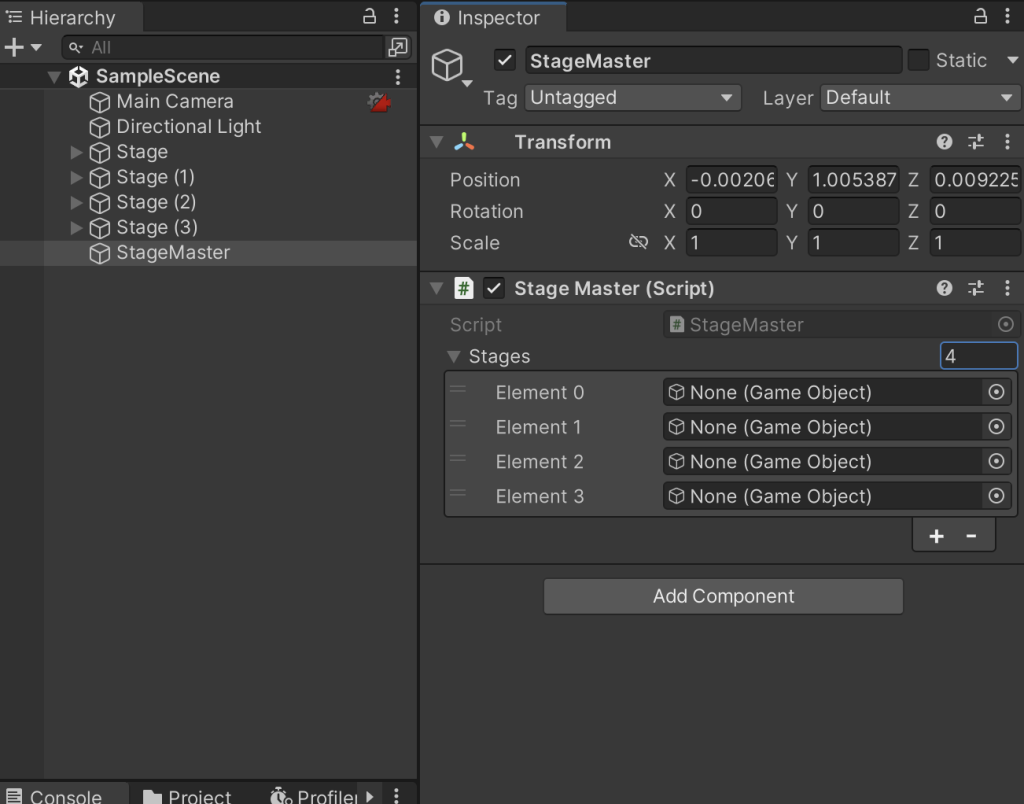The height and width of the screenshot is (804, 1024).
Task: Open the Static flags dropdown arrow
Action: click(x=1012, y=60)
